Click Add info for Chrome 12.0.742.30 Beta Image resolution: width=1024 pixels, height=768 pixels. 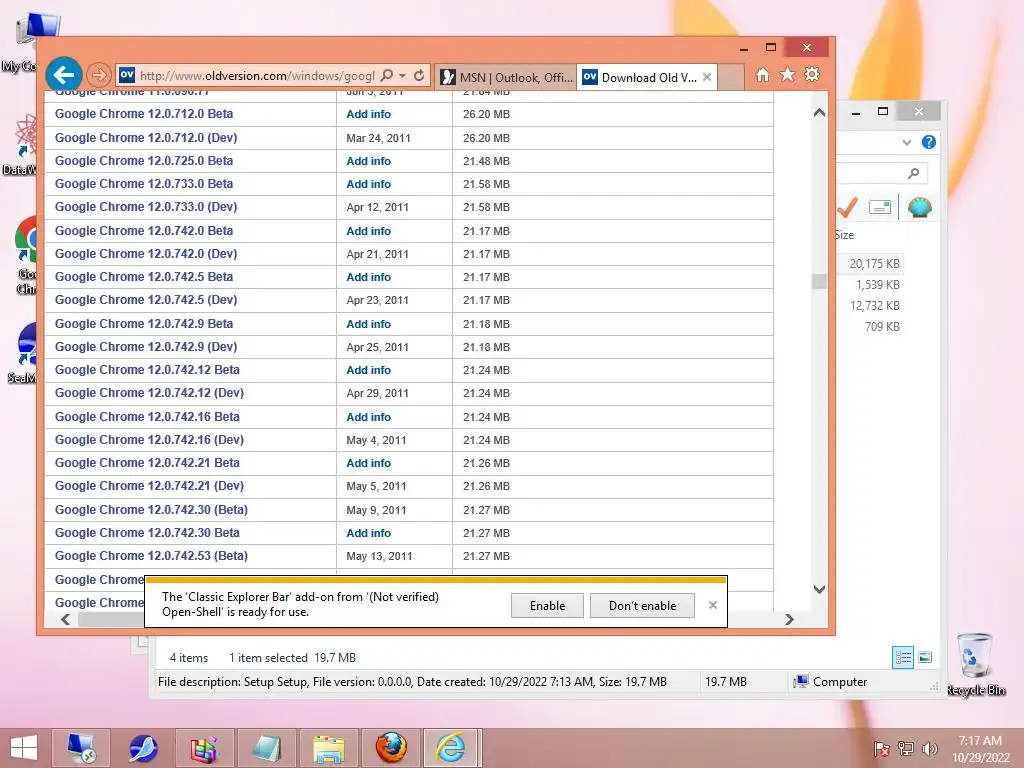coord(368,533)
